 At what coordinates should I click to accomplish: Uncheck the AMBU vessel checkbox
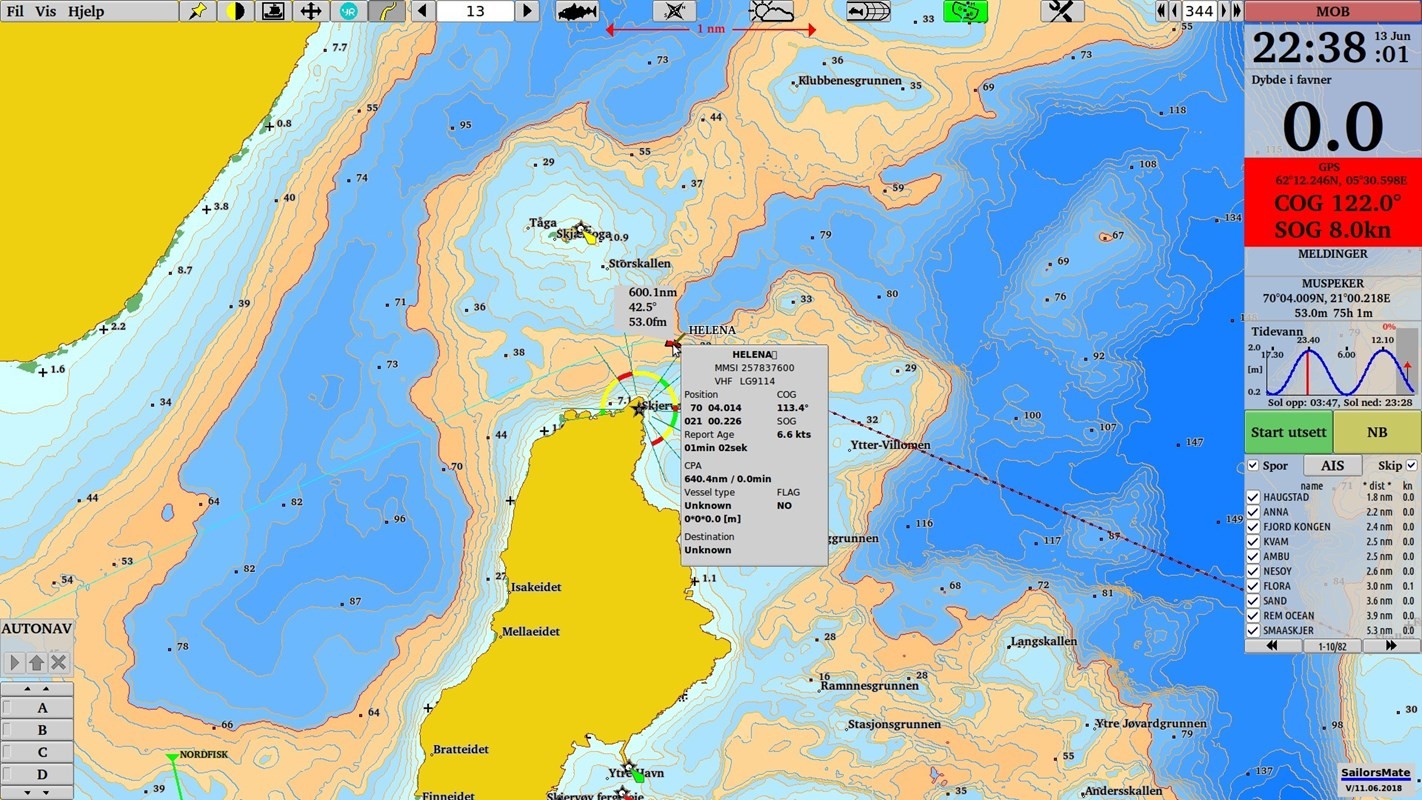pos(1253,557)
